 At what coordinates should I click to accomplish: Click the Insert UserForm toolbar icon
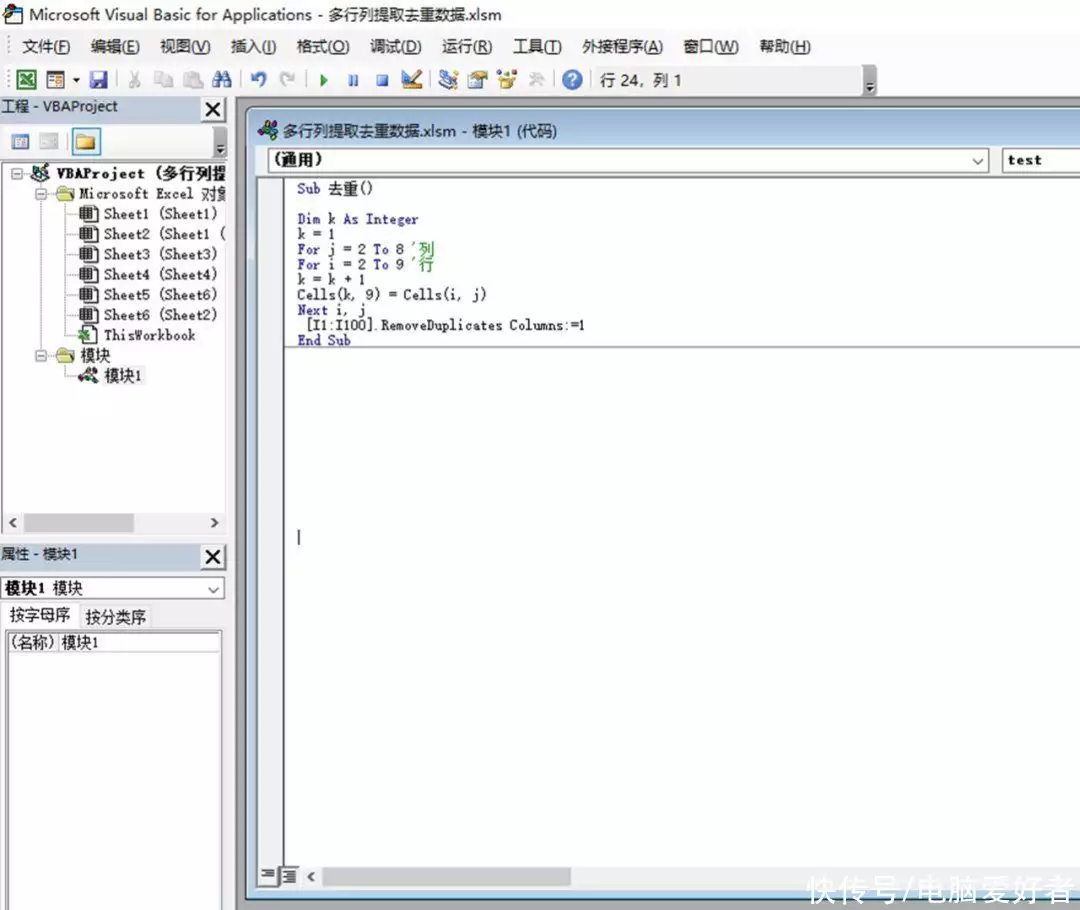point(55,80)
